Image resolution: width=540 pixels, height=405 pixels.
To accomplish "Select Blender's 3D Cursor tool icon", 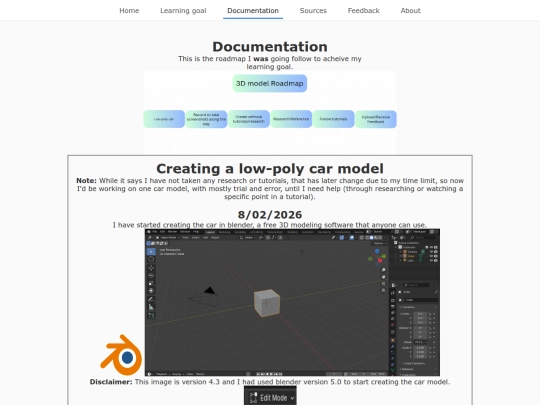I will click(151, 259).
